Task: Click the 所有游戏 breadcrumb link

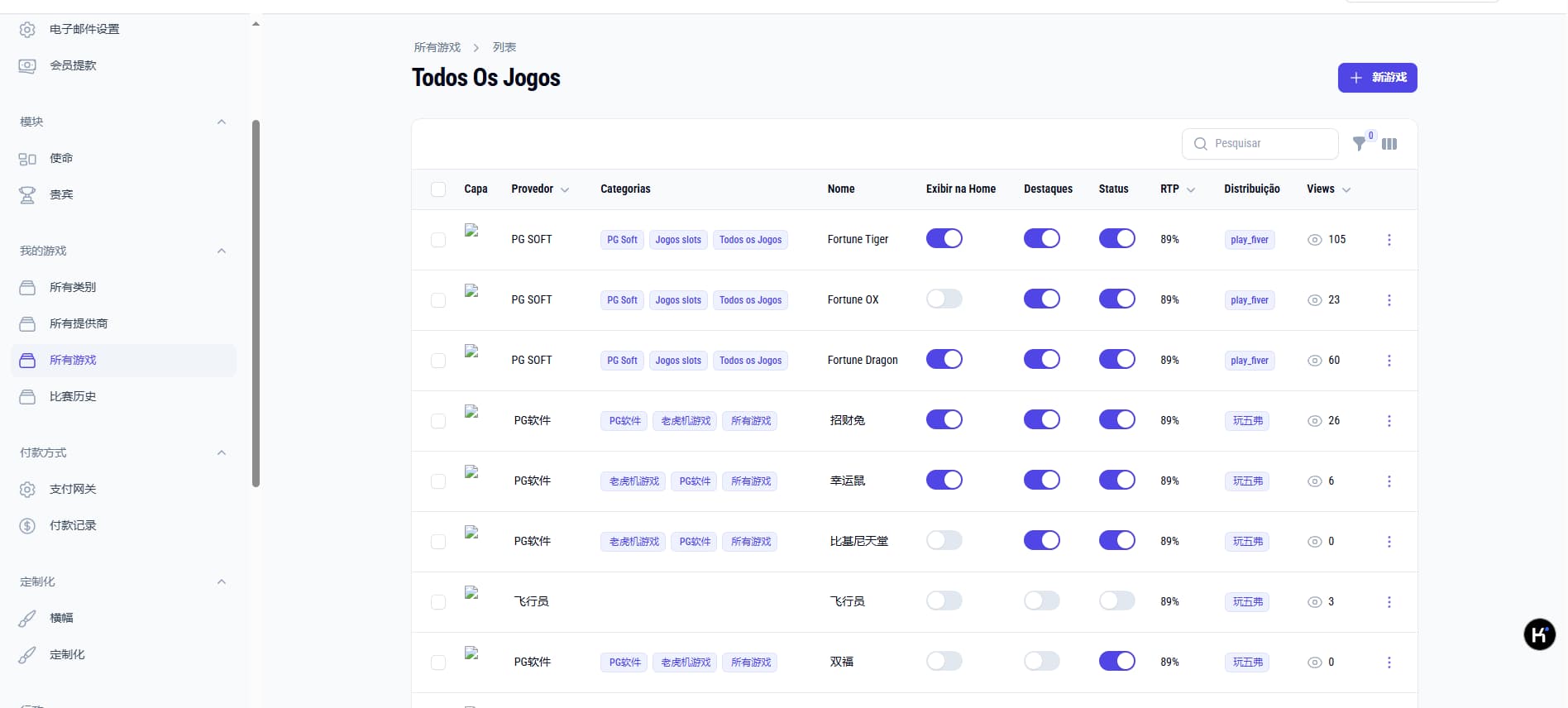Action: (437, 48)
